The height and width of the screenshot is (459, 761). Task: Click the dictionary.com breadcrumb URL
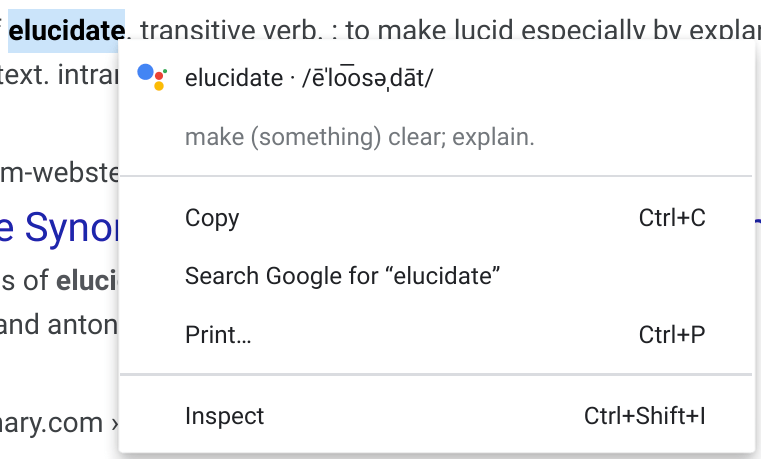[x=55, y=422]
